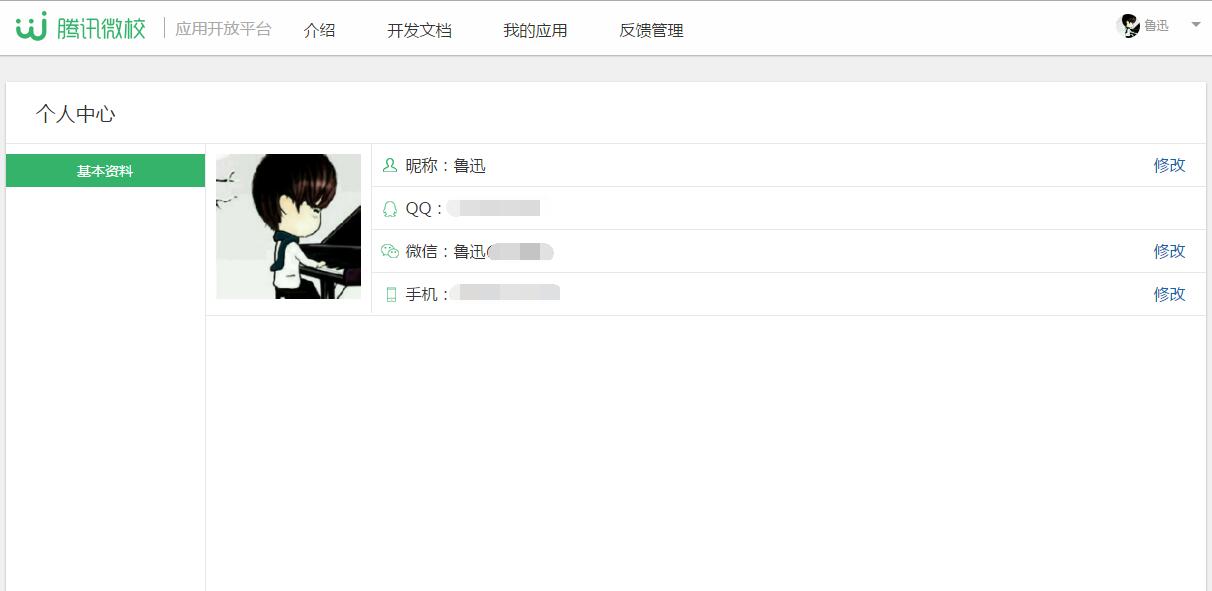The width and height of the screenshot is (1212, 591).
Task: Click the 个人中心 page heading
Action: [x=76, y=114]
